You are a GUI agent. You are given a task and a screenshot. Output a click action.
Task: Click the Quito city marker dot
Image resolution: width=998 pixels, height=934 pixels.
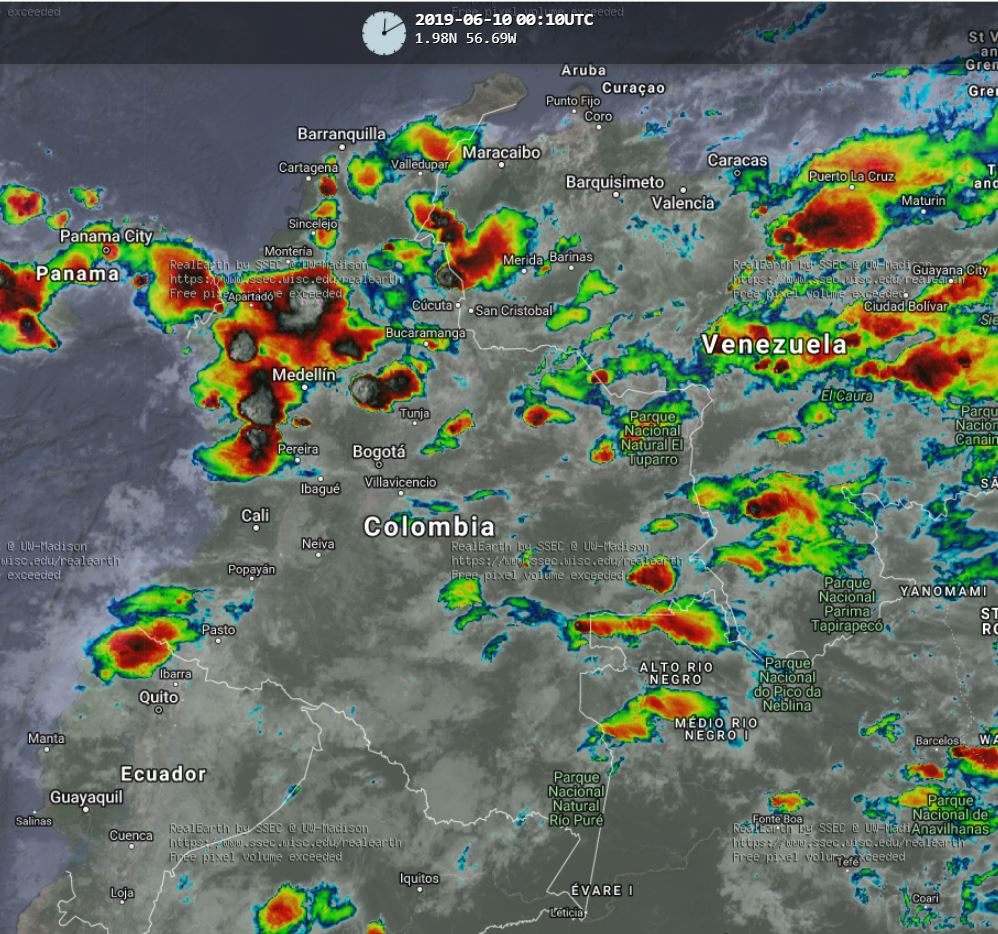[159, 710]
